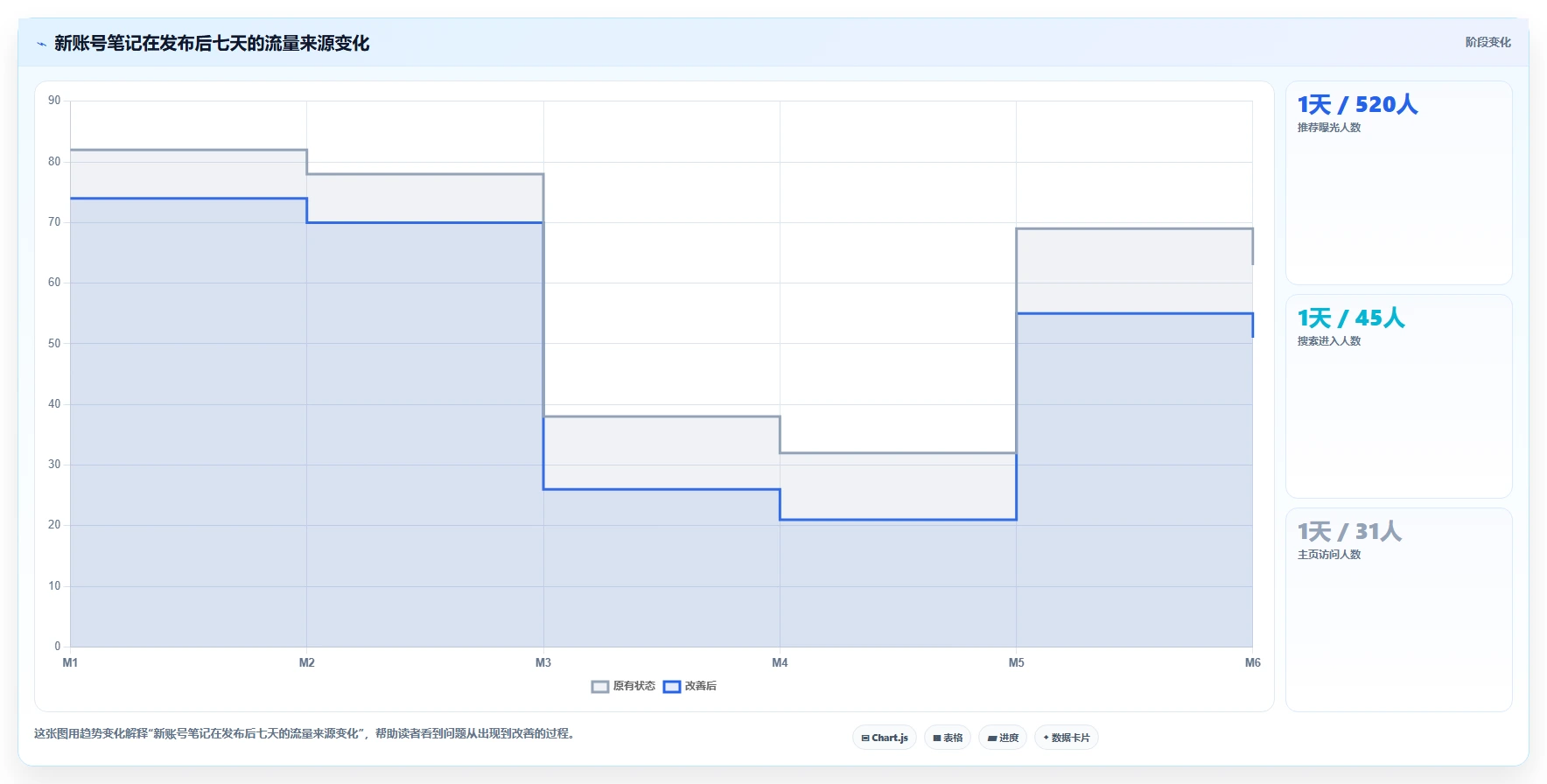Click the 主页访问人数 caption
Screen dimensions: 1547x784
(1329, 555)
